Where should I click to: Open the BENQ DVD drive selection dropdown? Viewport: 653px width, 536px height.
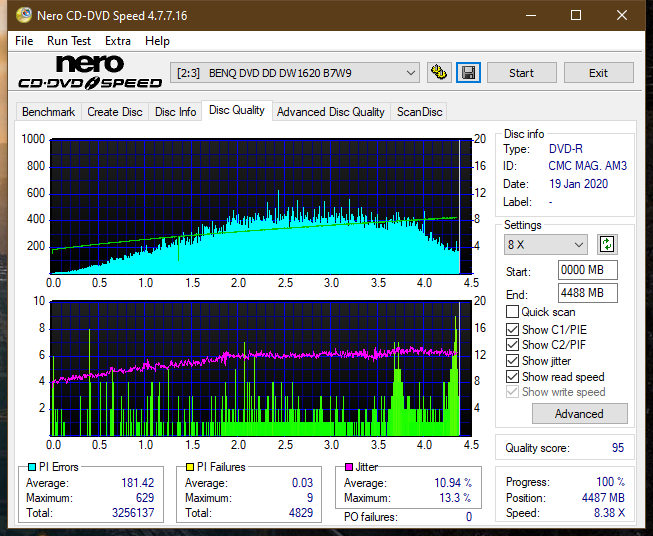(295, 73)
